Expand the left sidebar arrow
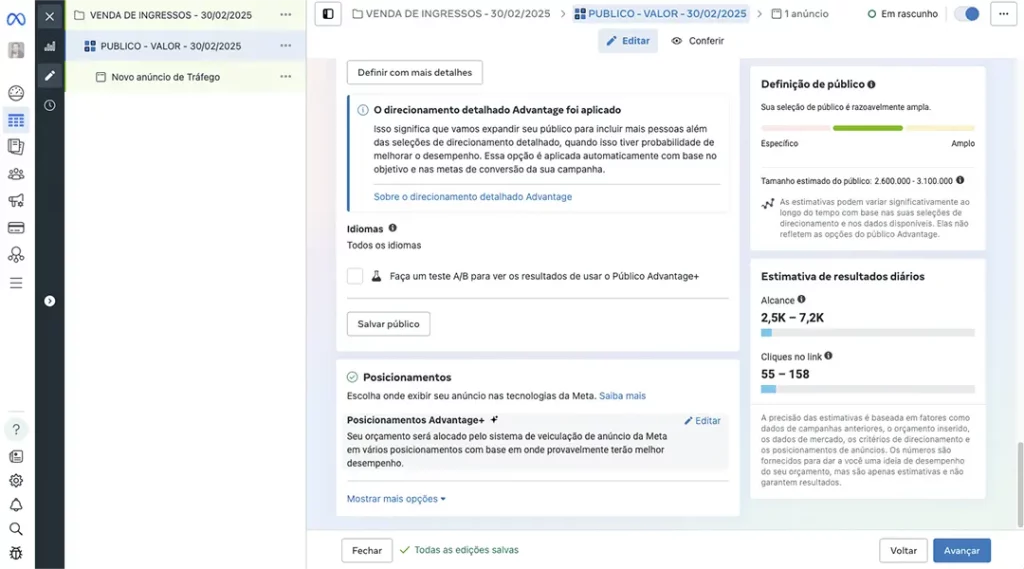This screenshot has height=569, width=1024. point(50,301)
